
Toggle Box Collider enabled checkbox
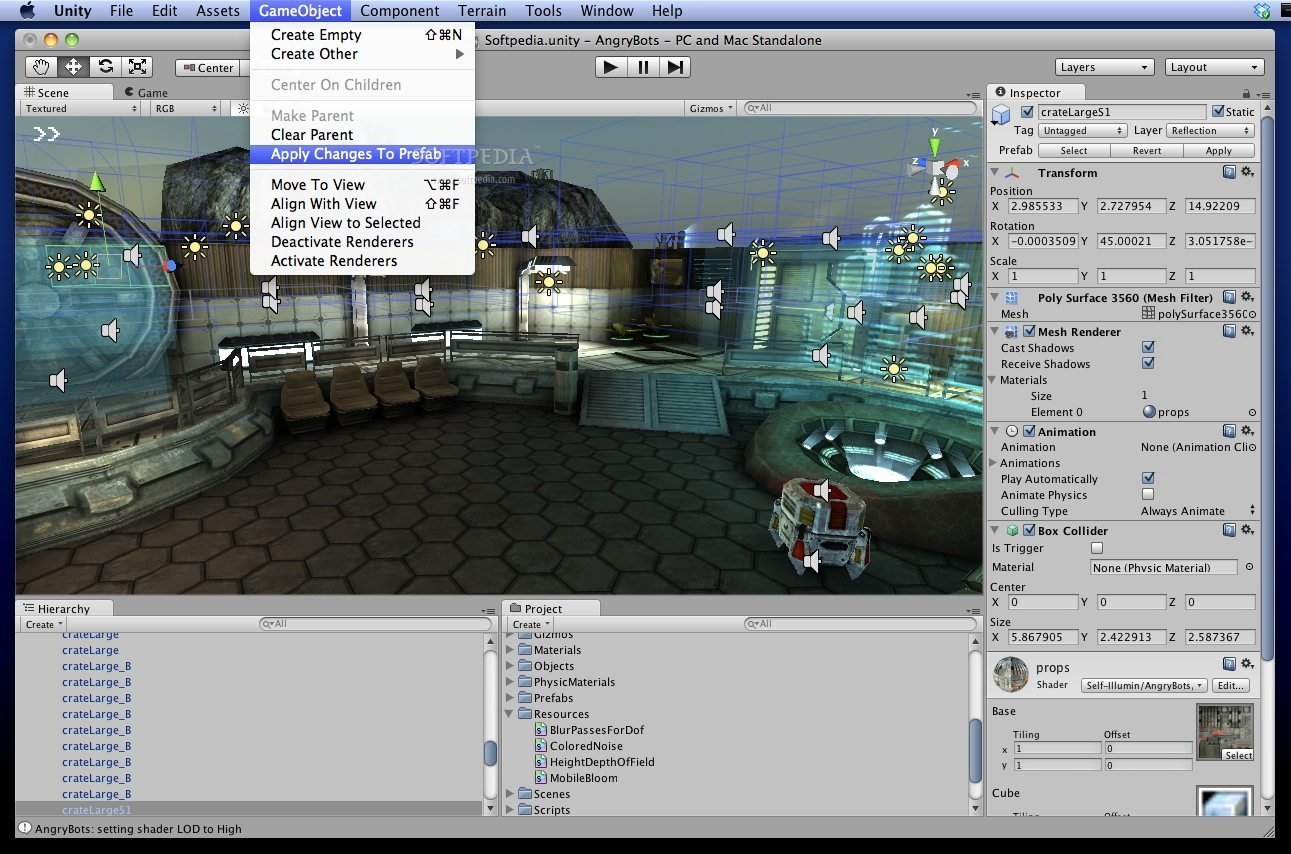pyautogui.click(x=1029, y=530)
